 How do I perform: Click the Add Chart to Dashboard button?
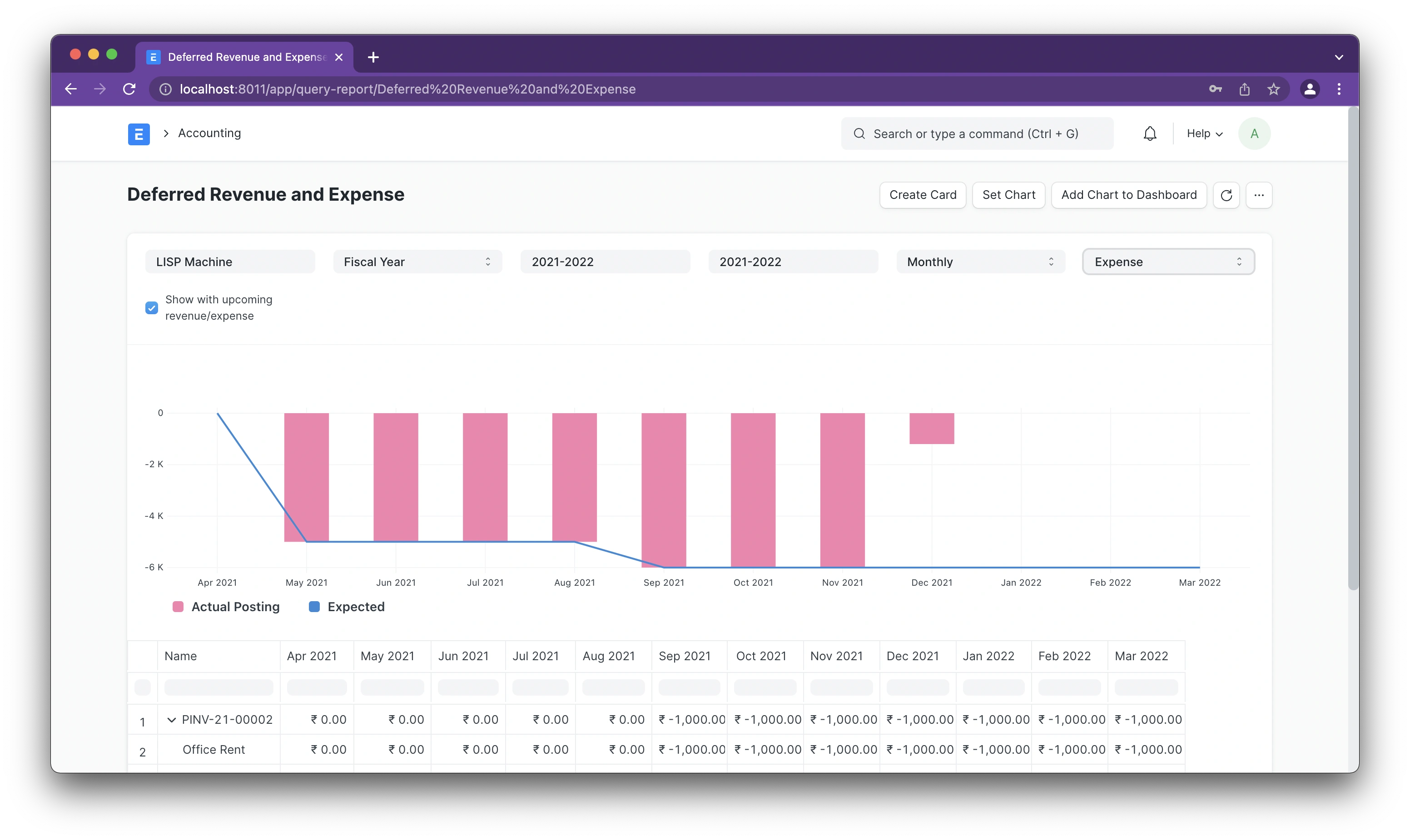[1129, 195]
